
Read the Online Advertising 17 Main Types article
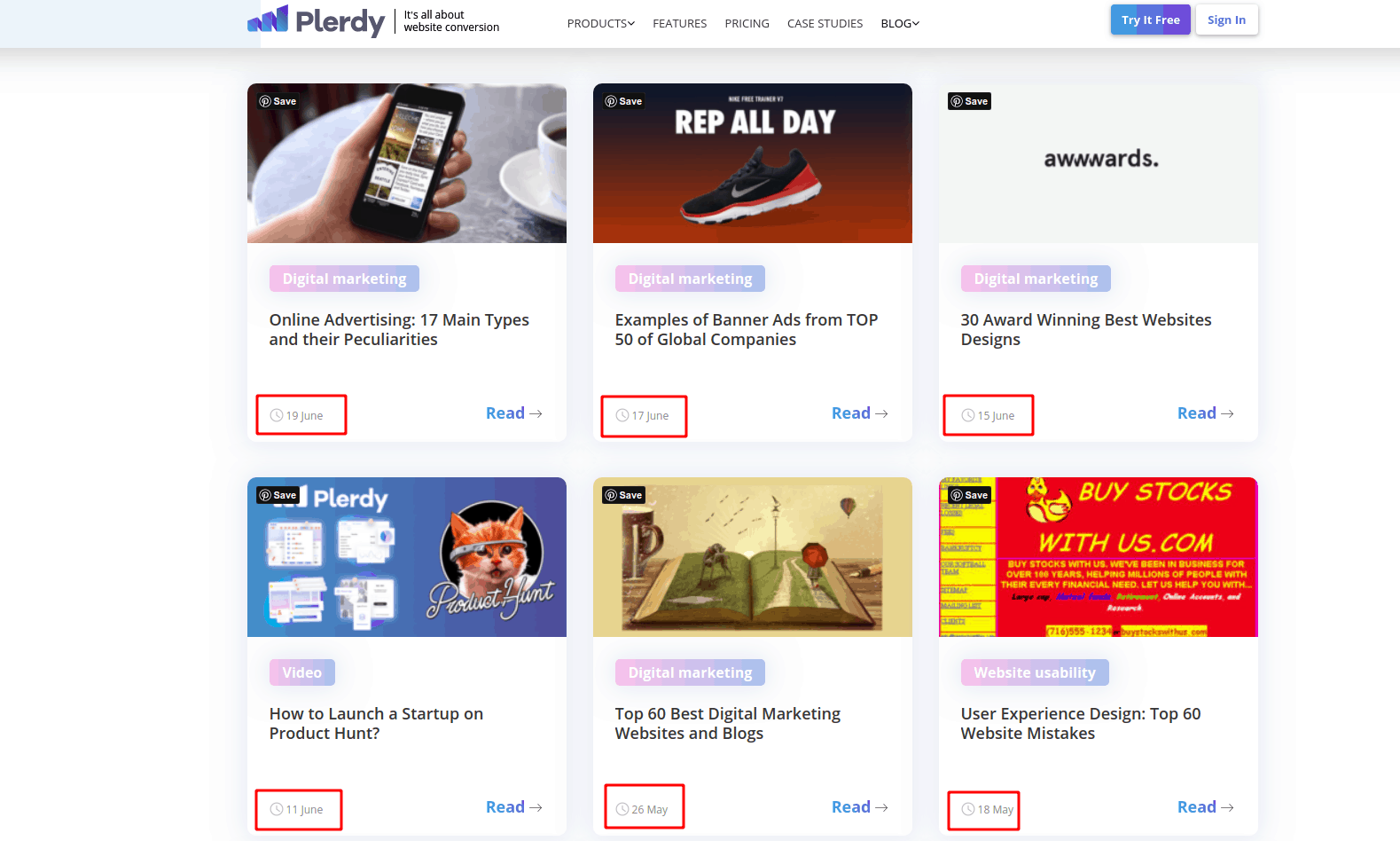[514, 413]
